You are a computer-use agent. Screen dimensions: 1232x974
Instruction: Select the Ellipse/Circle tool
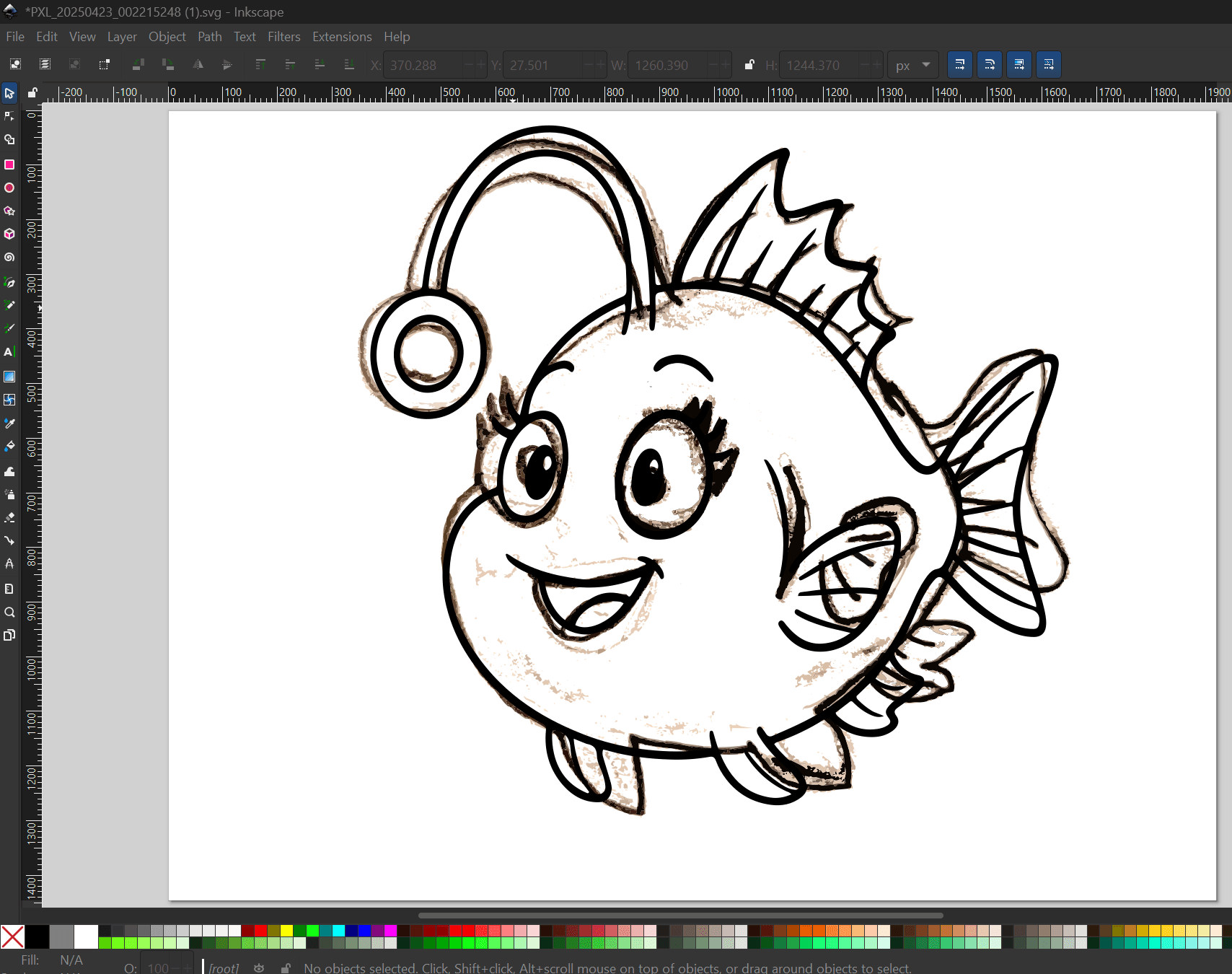pyautogui.click(x=9, y=188)
